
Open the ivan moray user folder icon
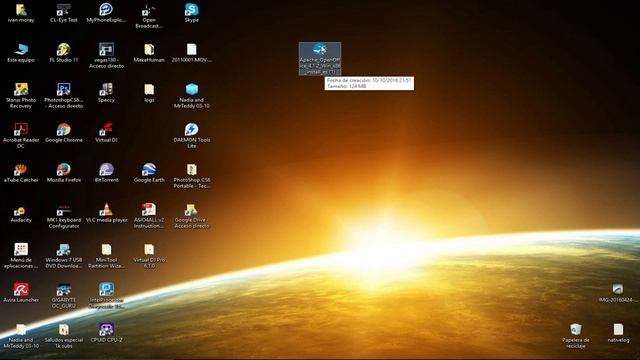(21, 10)
